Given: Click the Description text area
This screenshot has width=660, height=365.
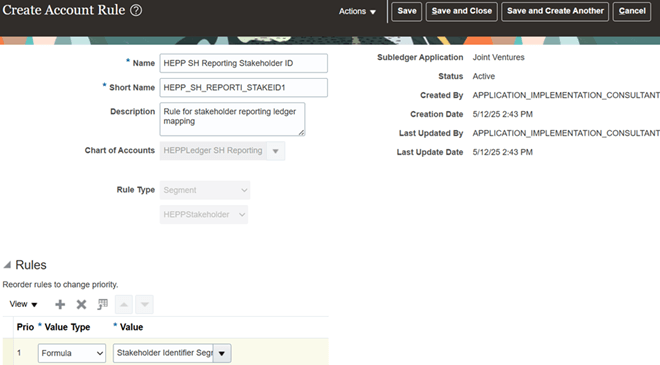Looking at the screenshot, I should [232, 119].
